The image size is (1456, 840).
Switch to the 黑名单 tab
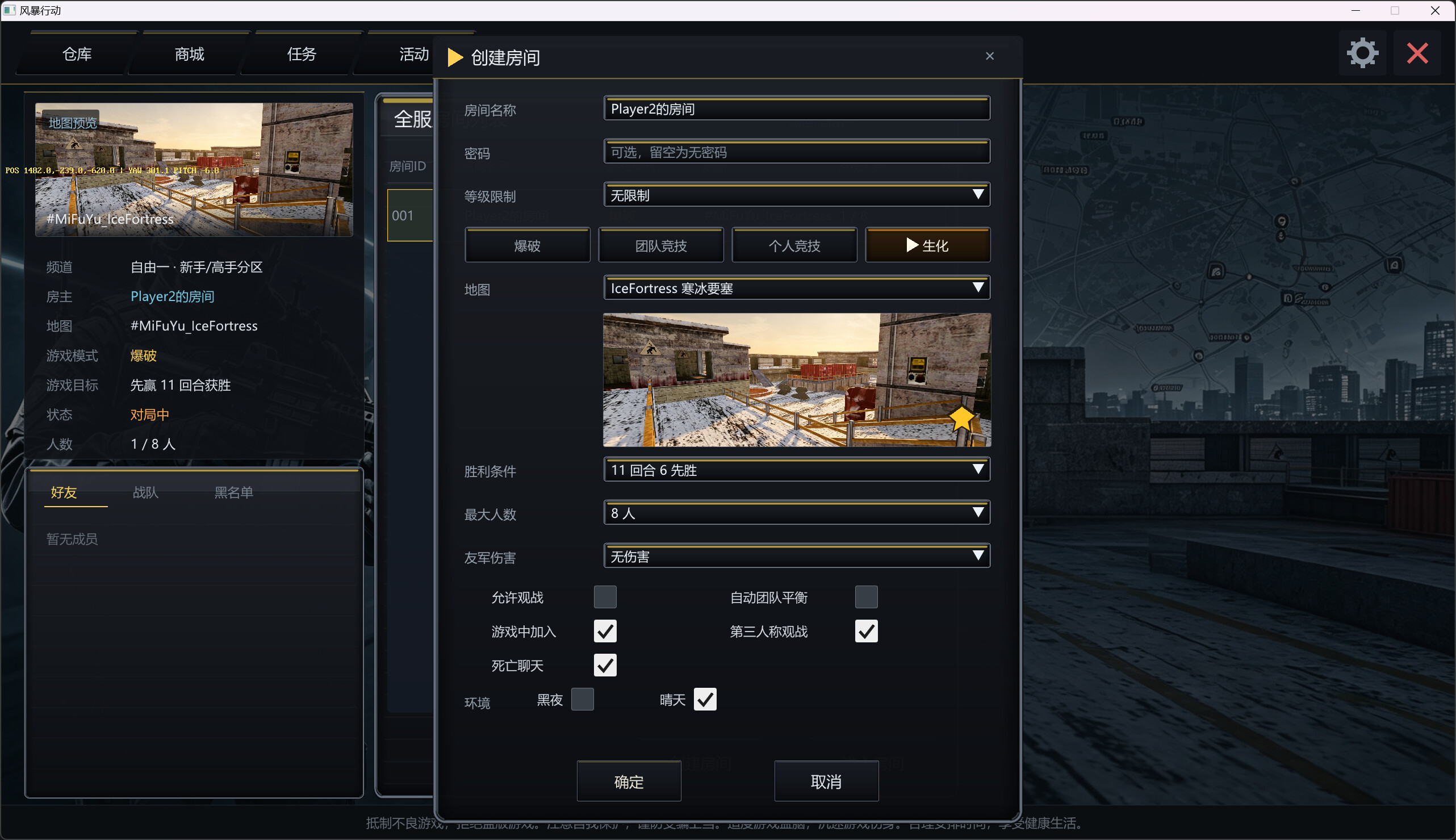(233, 492)
